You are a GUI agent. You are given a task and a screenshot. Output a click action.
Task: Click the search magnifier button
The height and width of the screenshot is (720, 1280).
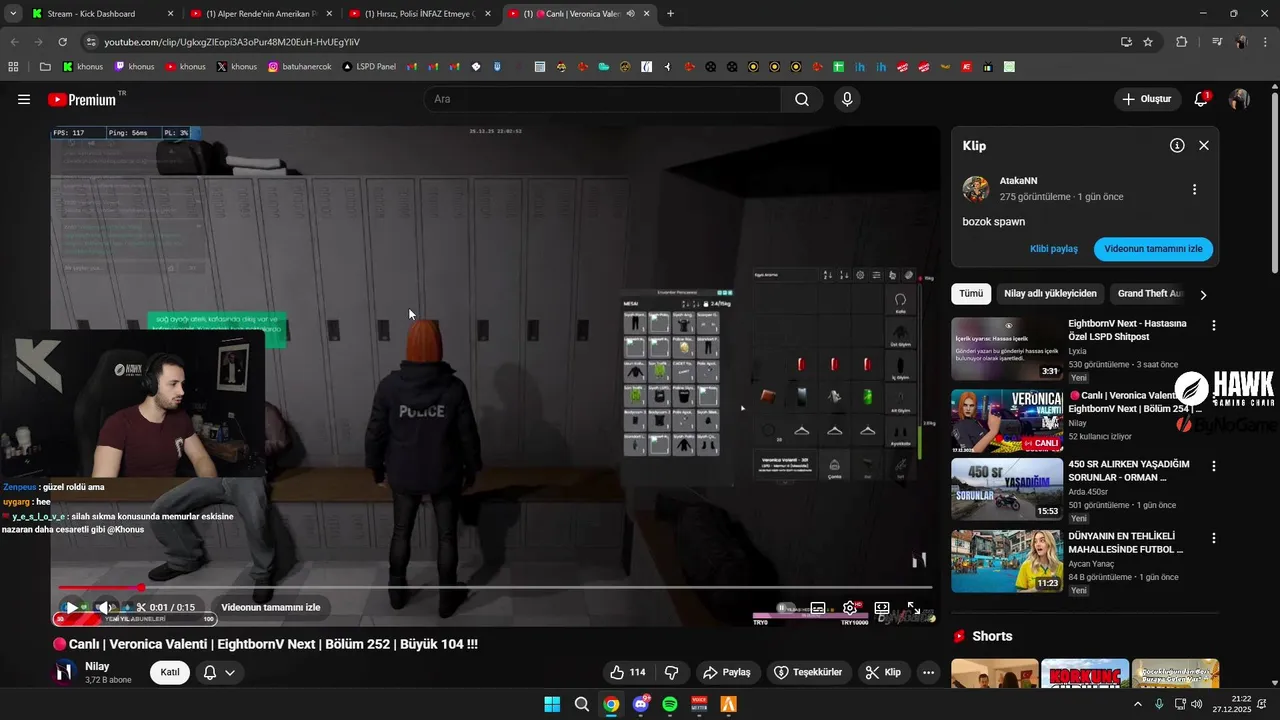[x=802, y=99]
